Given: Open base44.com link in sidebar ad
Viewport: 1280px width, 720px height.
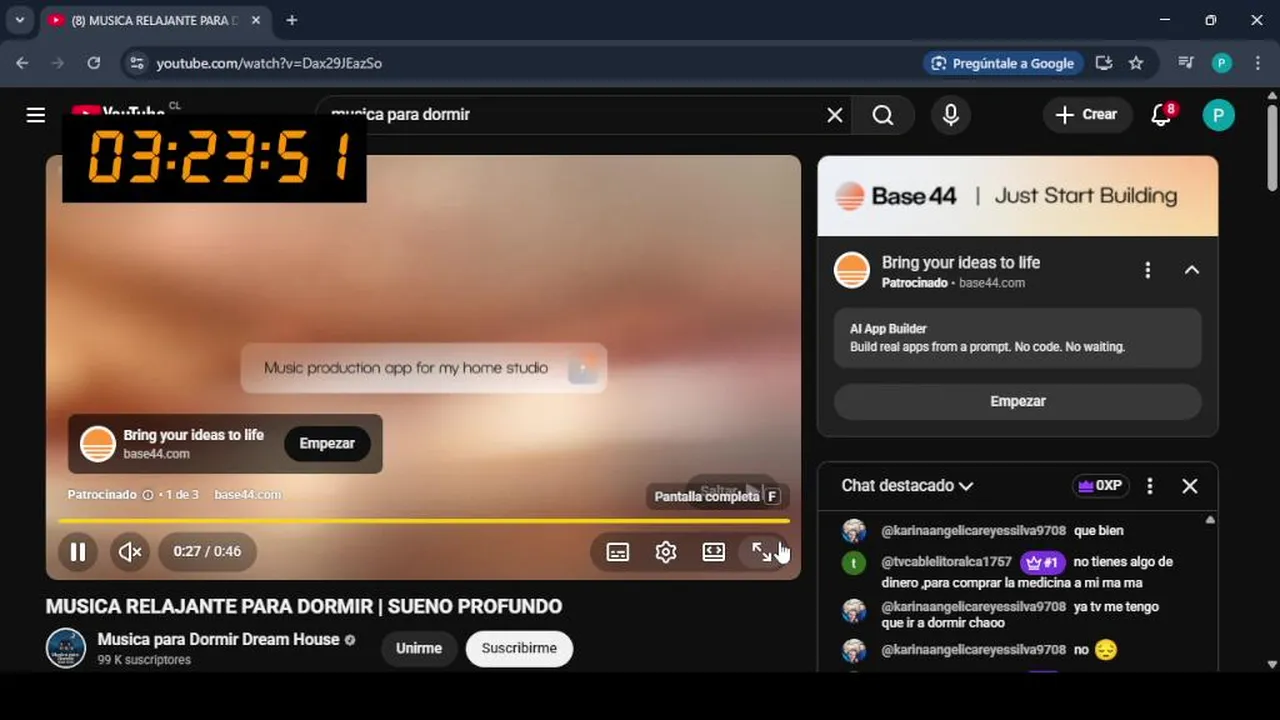Looking at the screenshot, I should [992, 283].
